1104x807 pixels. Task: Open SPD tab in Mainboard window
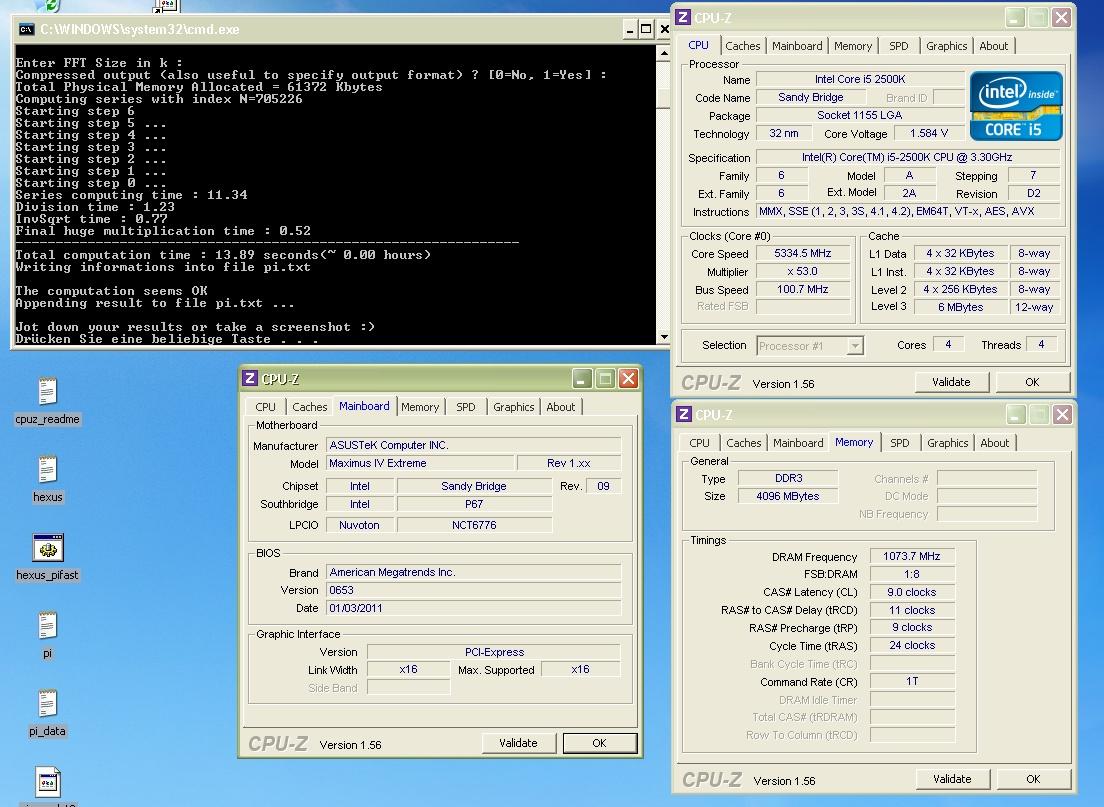pyautogui.click(x=465, y=407)
